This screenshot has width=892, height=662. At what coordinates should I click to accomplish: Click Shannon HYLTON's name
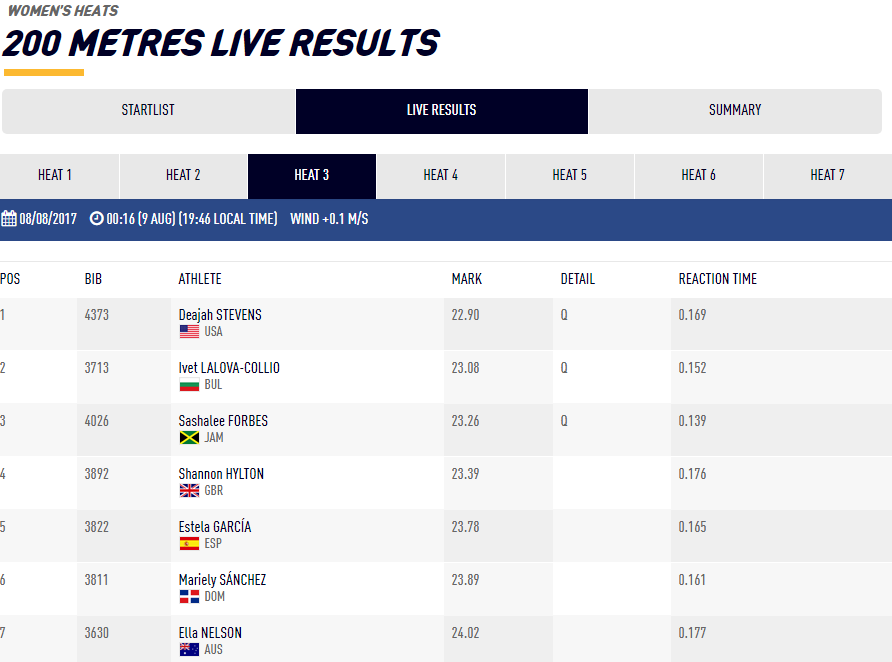click(x=221, y=474)
